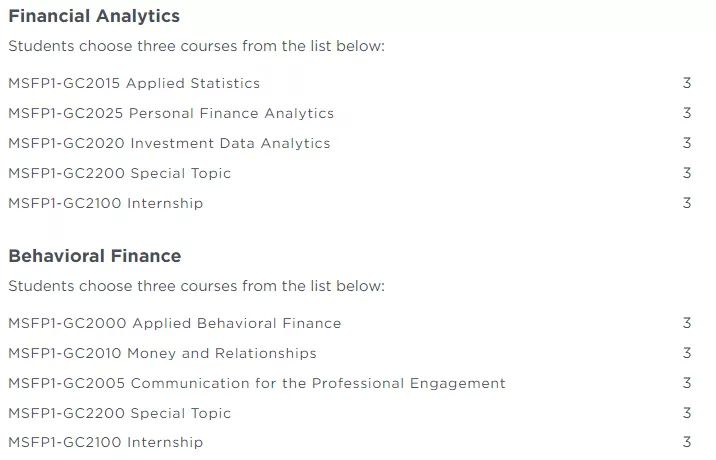Click the instruction text under Behavioral Finance

tap(196, 287)
